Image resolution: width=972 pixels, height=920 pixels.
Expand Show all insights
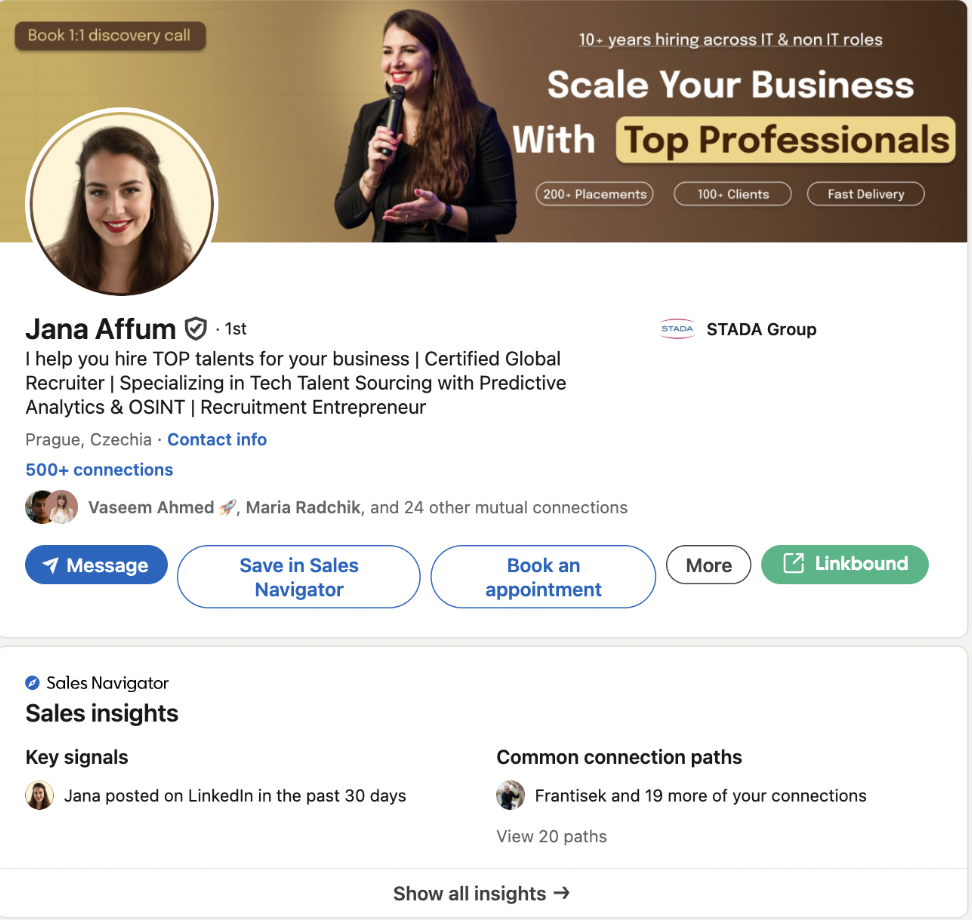point(482,893)
